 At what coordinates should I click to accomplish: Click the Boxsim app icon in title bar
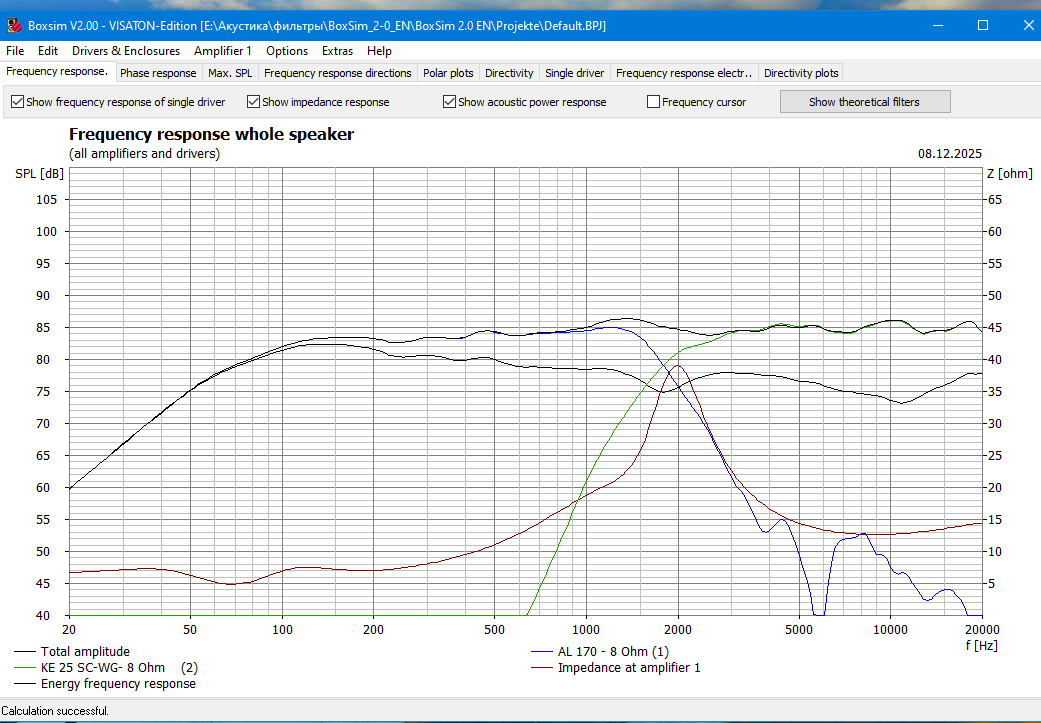14,26
